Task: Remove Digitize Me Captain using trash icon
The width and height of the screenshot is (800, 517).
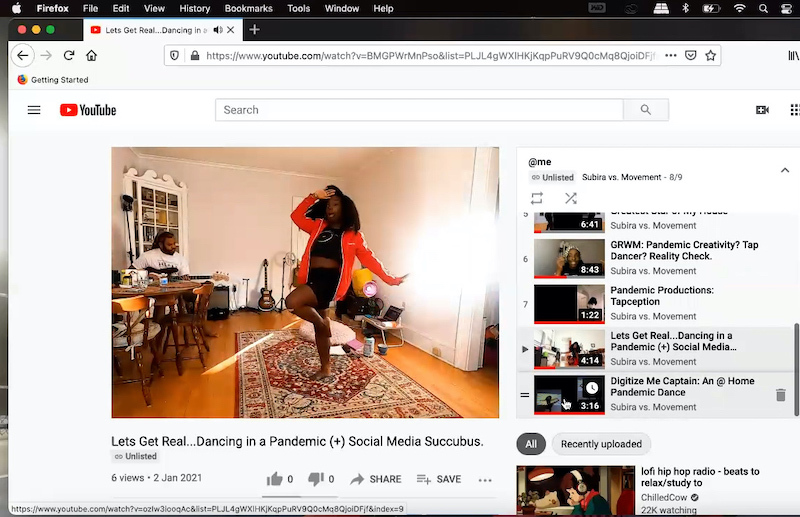Action: [781, 396]
